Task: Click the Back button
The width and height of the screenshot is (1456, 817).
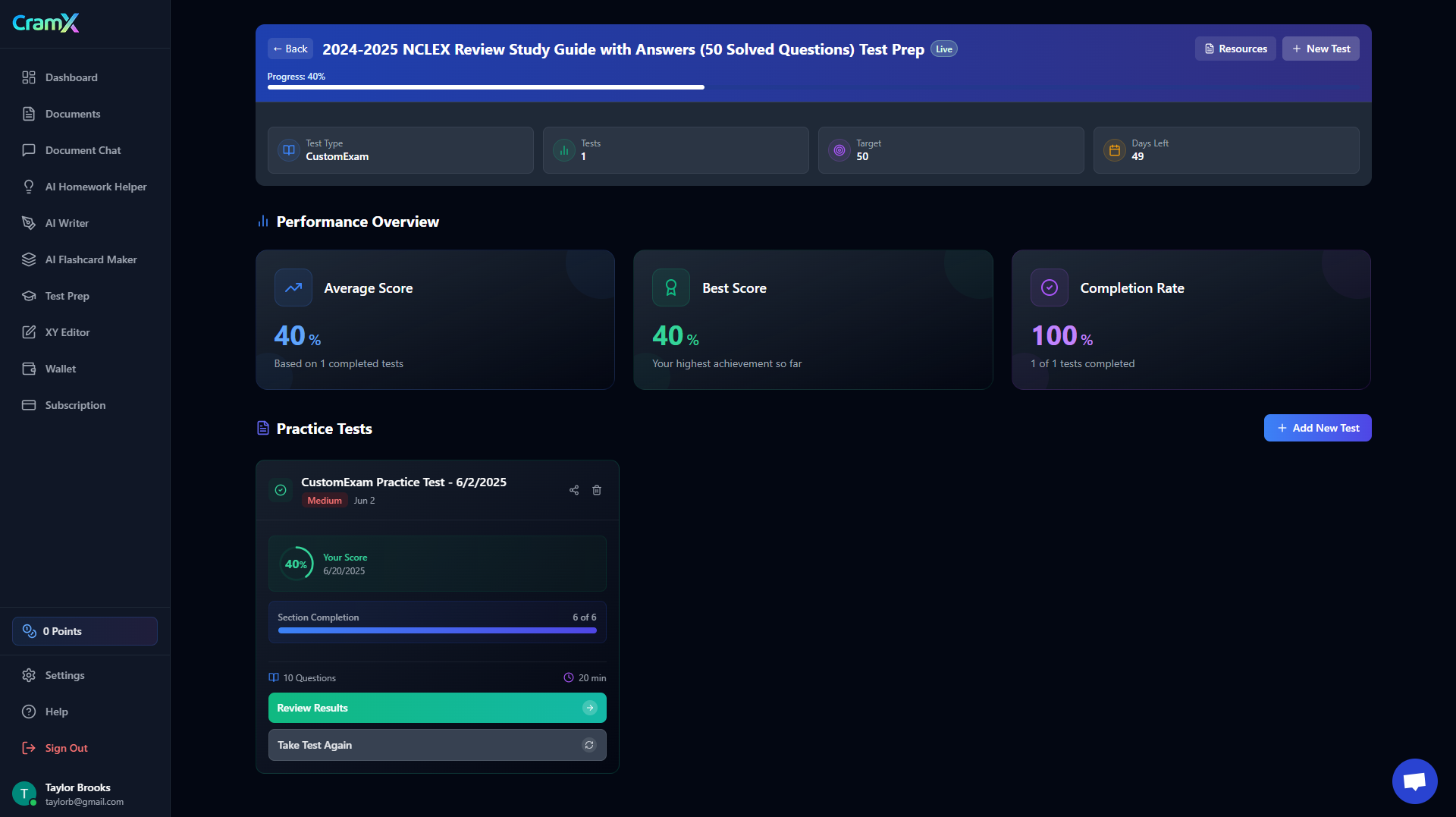Action: (x=290, y=49)
